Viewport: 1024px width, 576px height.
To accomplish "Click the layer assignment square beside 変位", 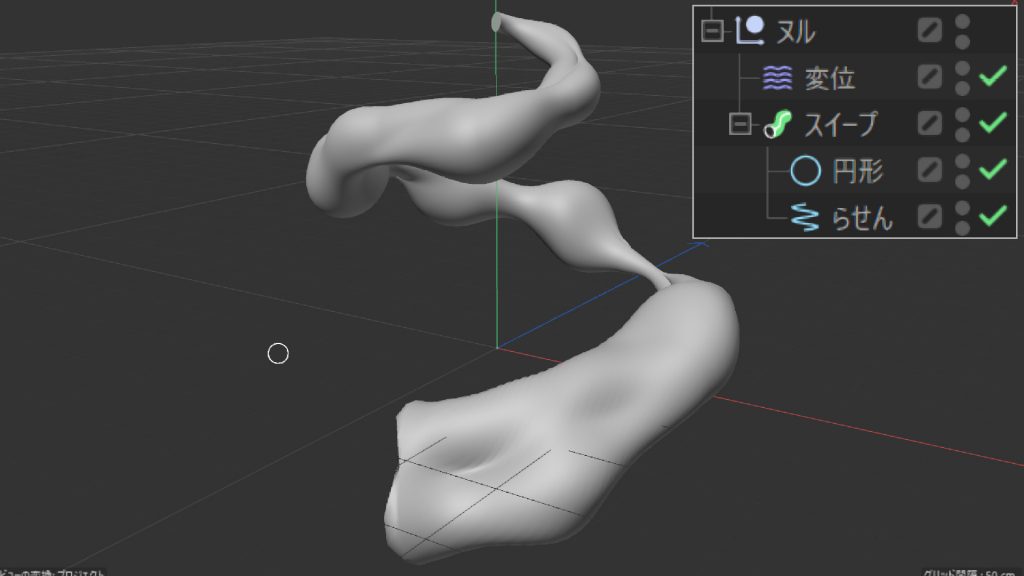I will click(928, 77).
